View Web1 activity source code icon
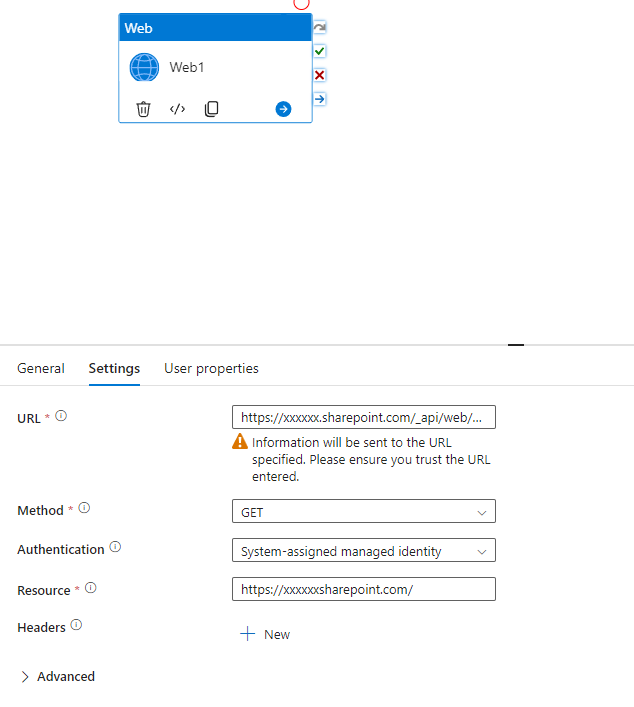The width and height of the screenshot is (634, 707). [x=177, y=109]
